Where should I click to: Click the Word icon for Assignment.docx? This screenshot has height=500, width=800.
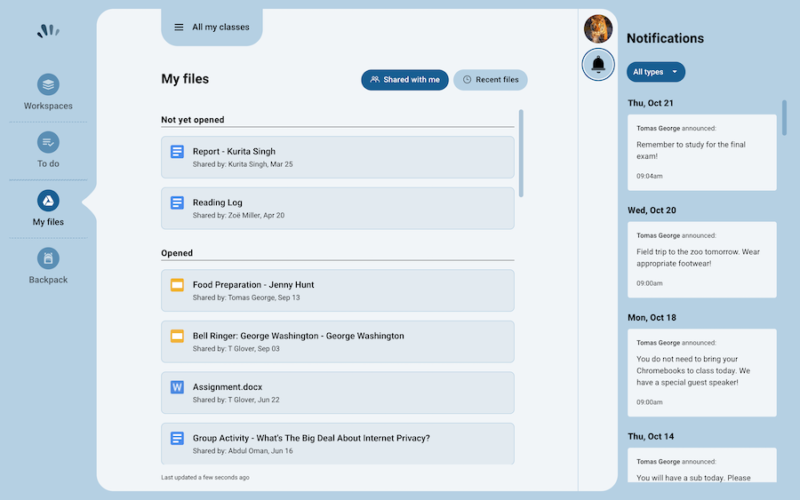click(177, 387)
